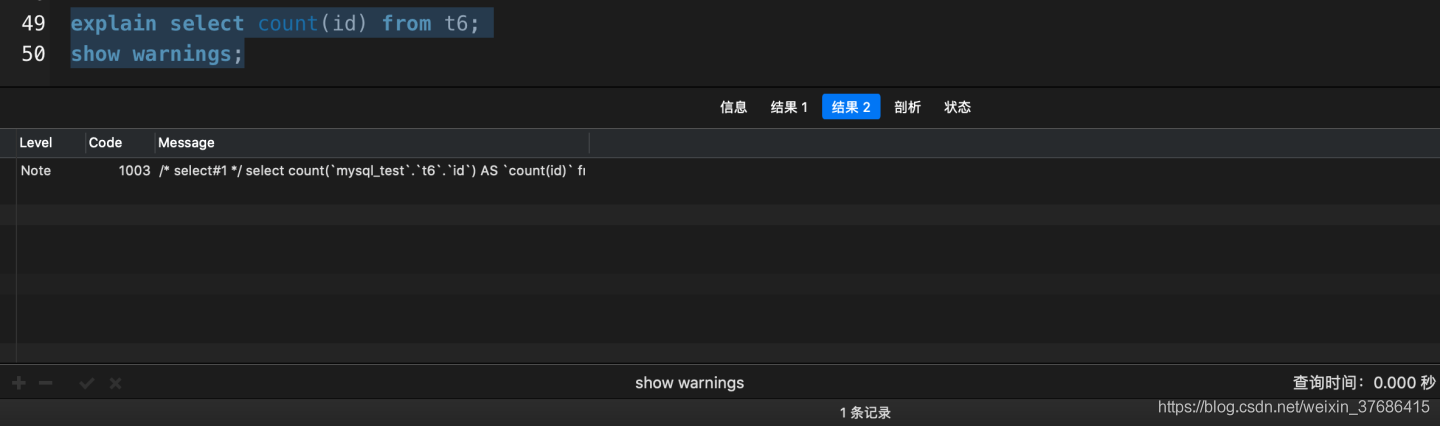Image resolution: width=1440 pixels, height=426 pixels.
Task: Click the show warnings line in editor
Action: pos(156,54)
